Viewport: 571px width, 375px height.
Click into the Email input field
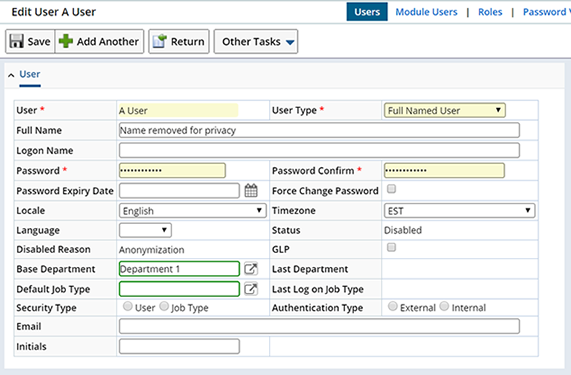click(319, 326)
